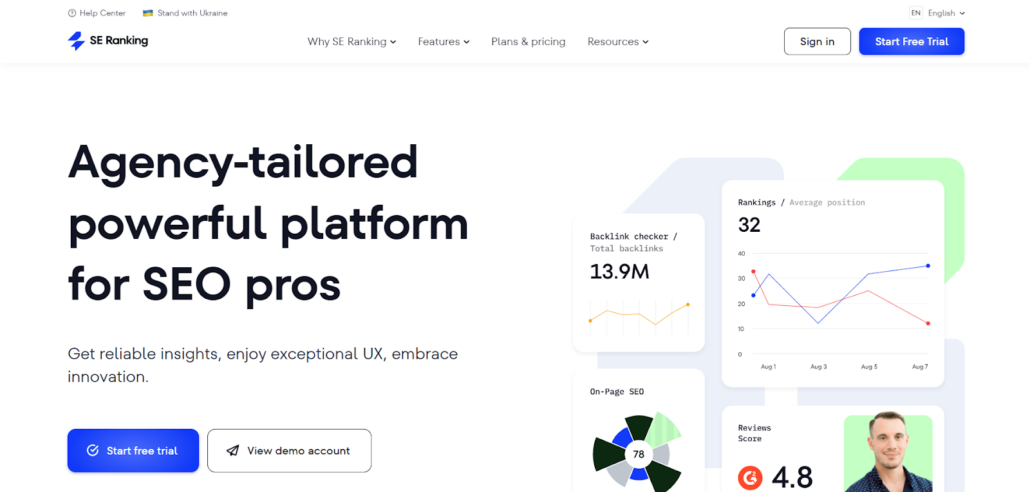
Task: Expand the English language dropdown
Action: pos(947,13)
